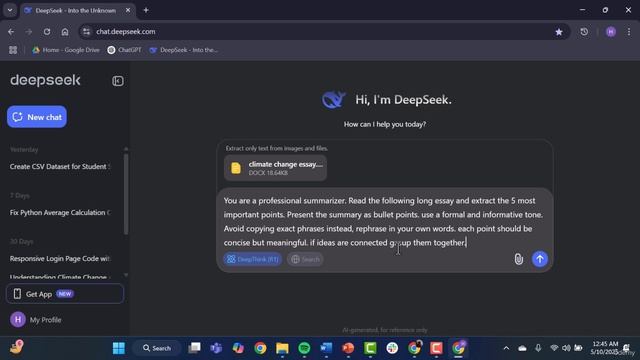640x360 pixels.
Task: Click into the prompt text area
Action: 384,222
